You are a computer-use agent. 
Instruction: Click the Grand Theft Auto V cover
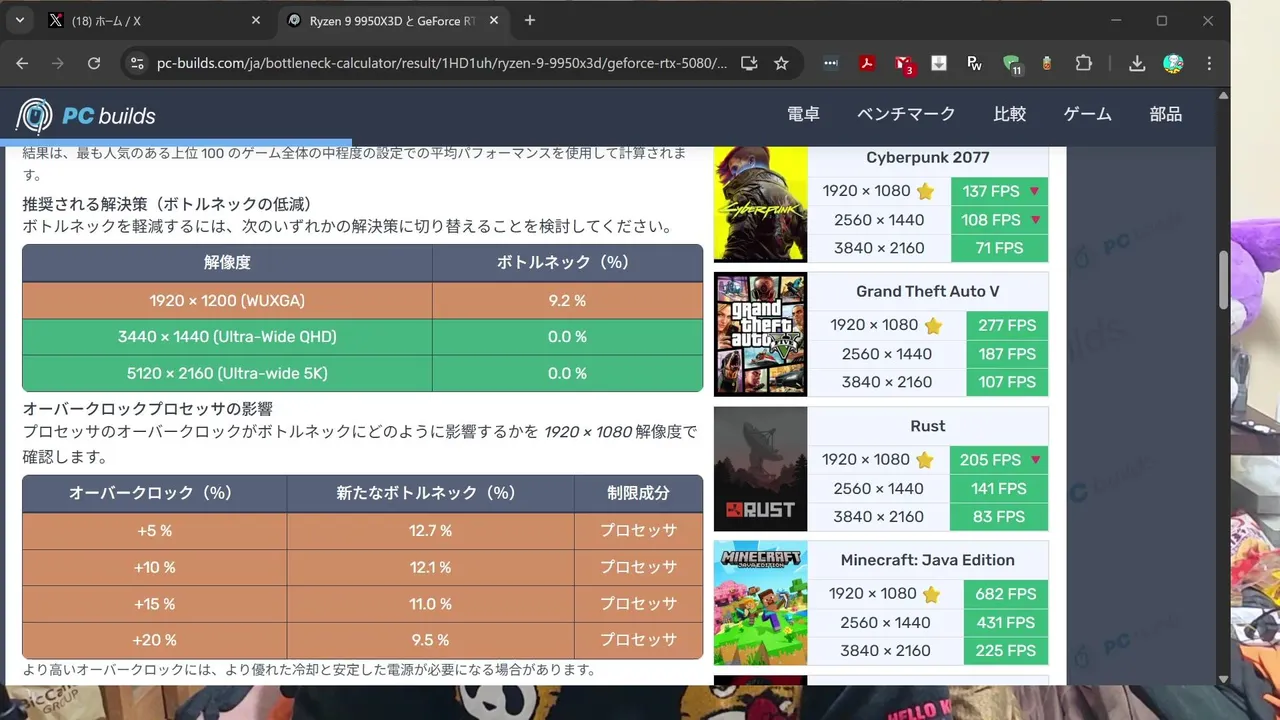760,334
